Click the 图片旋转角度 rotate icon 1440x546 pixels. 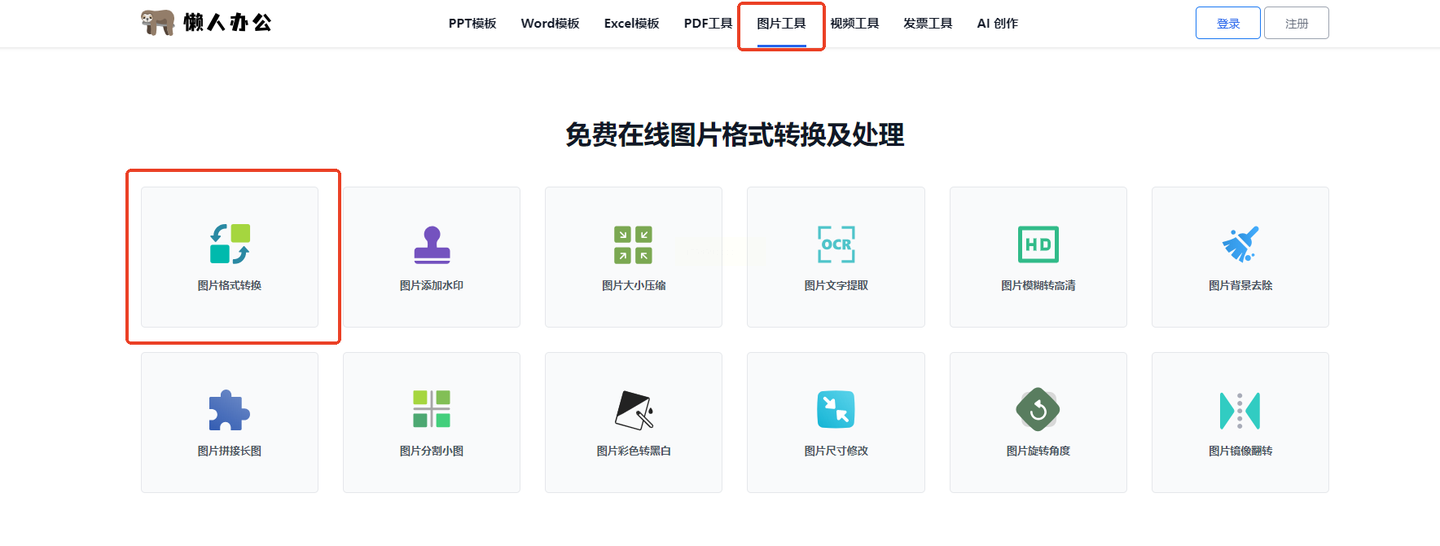click(1038, 410)
